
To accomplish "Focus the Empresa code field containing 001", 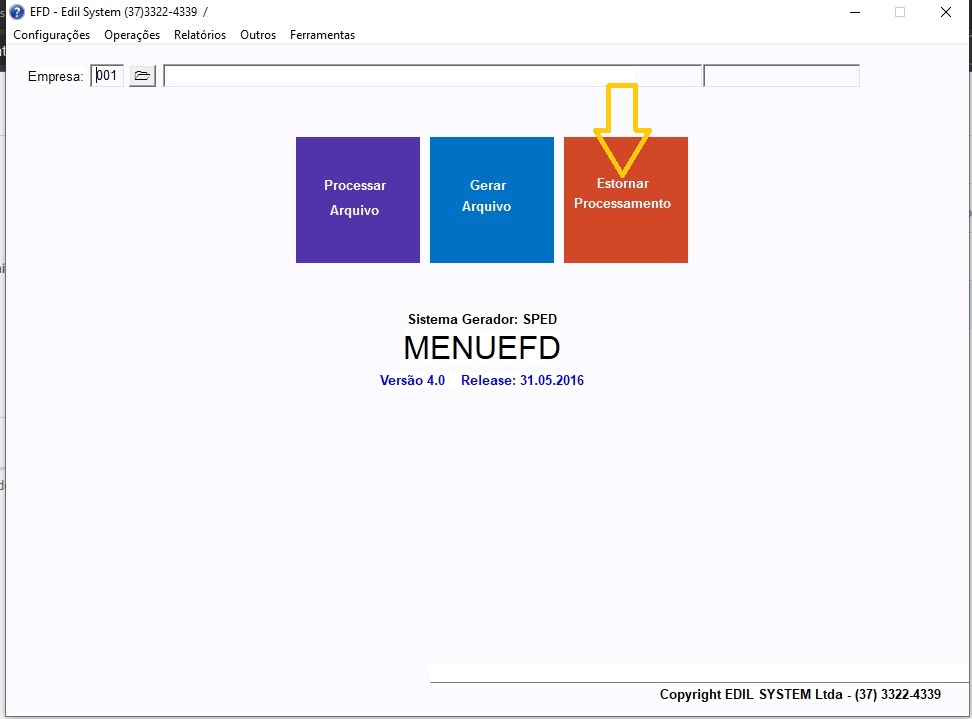I will tap(108, 76).
